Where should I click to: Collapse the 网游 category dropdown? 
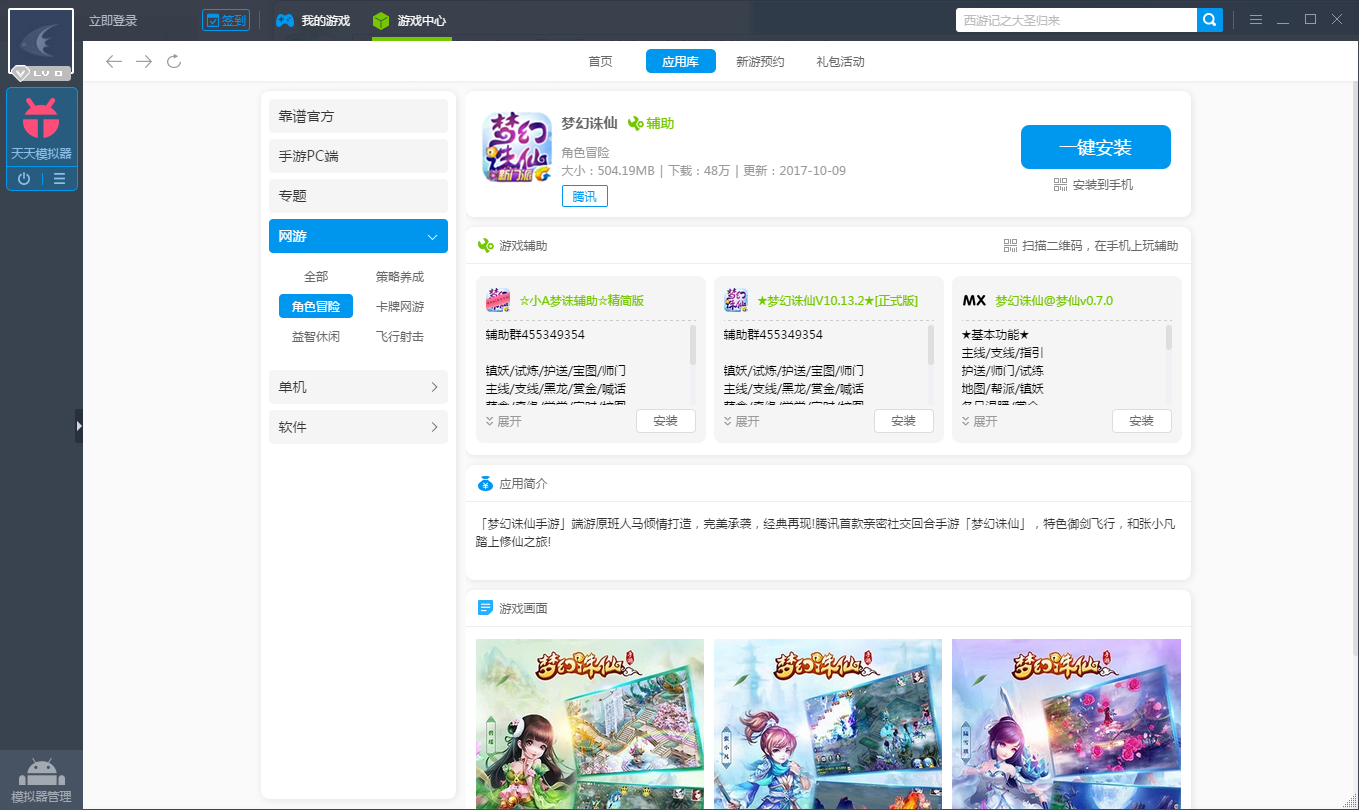coord(358,236)
